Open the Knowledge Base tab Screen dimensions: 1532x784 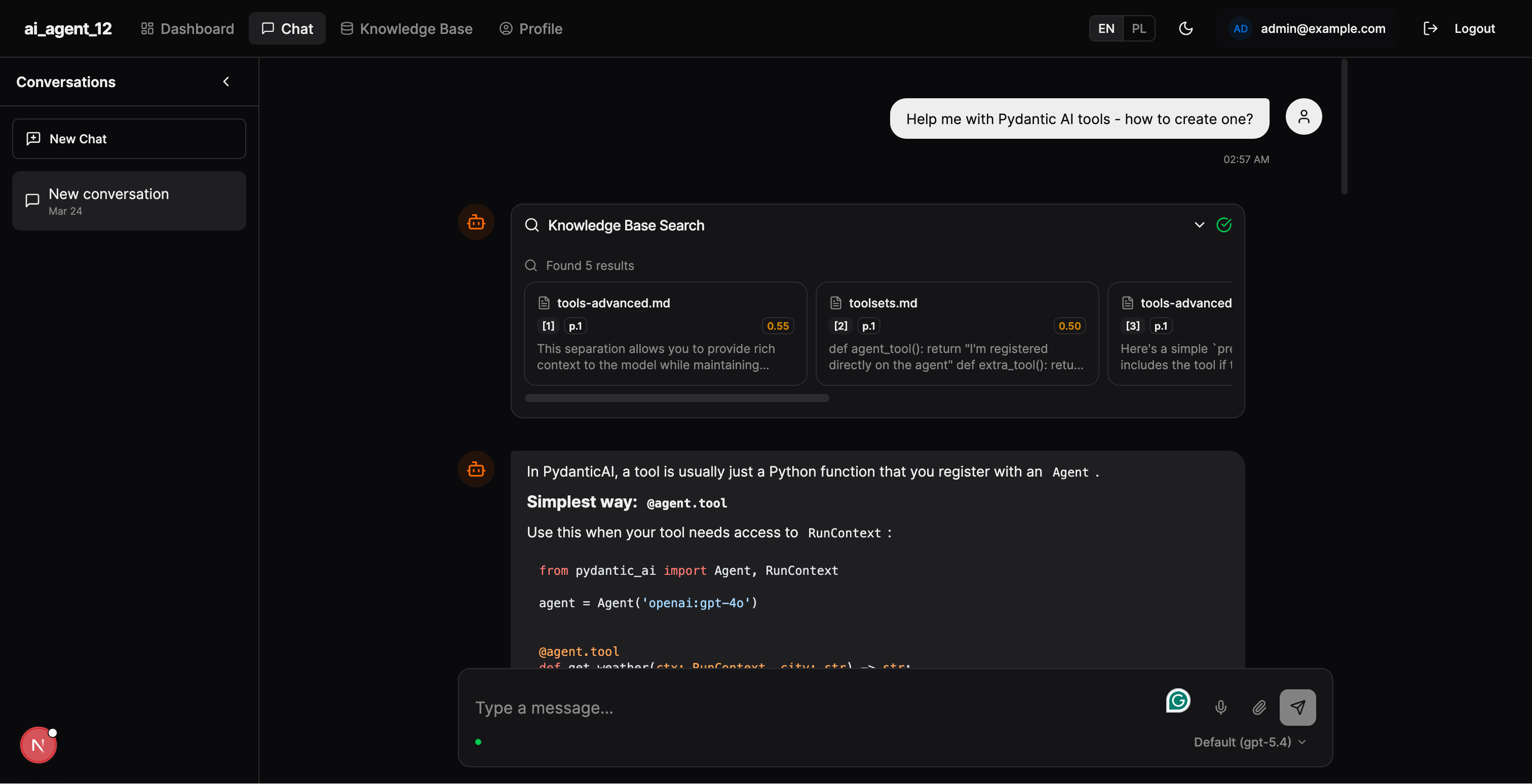(407, 28)
